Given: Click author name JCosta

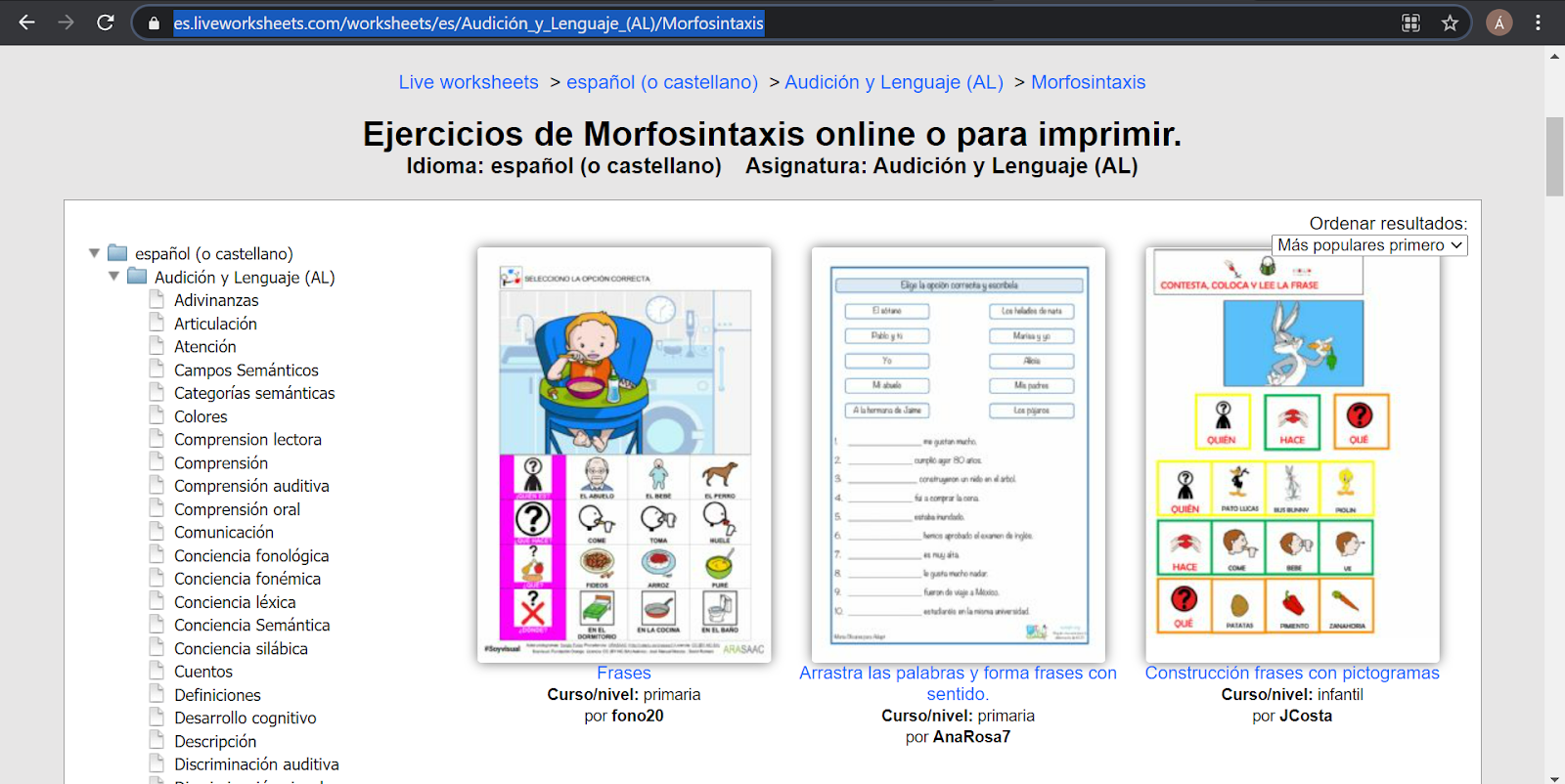Looking at the screenshot, I should (1306, 716).
